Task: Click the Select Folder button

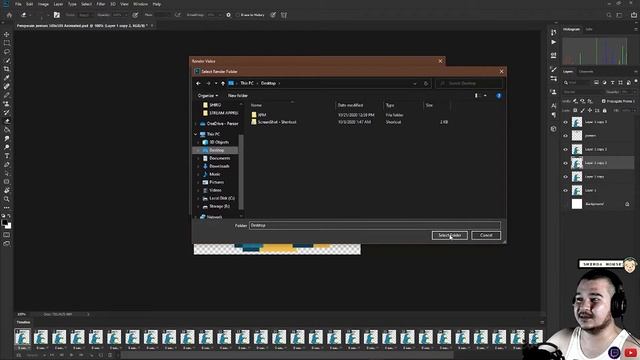Action: (x=449, y=236)
